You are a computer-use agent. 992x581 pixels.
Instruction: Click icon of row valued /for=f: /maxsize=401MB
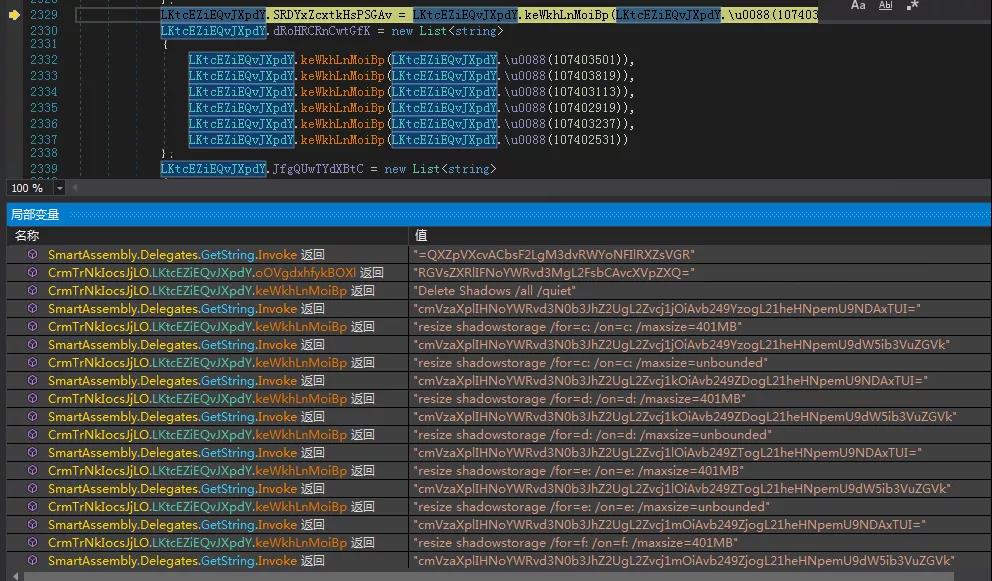[x=33, y=543]
